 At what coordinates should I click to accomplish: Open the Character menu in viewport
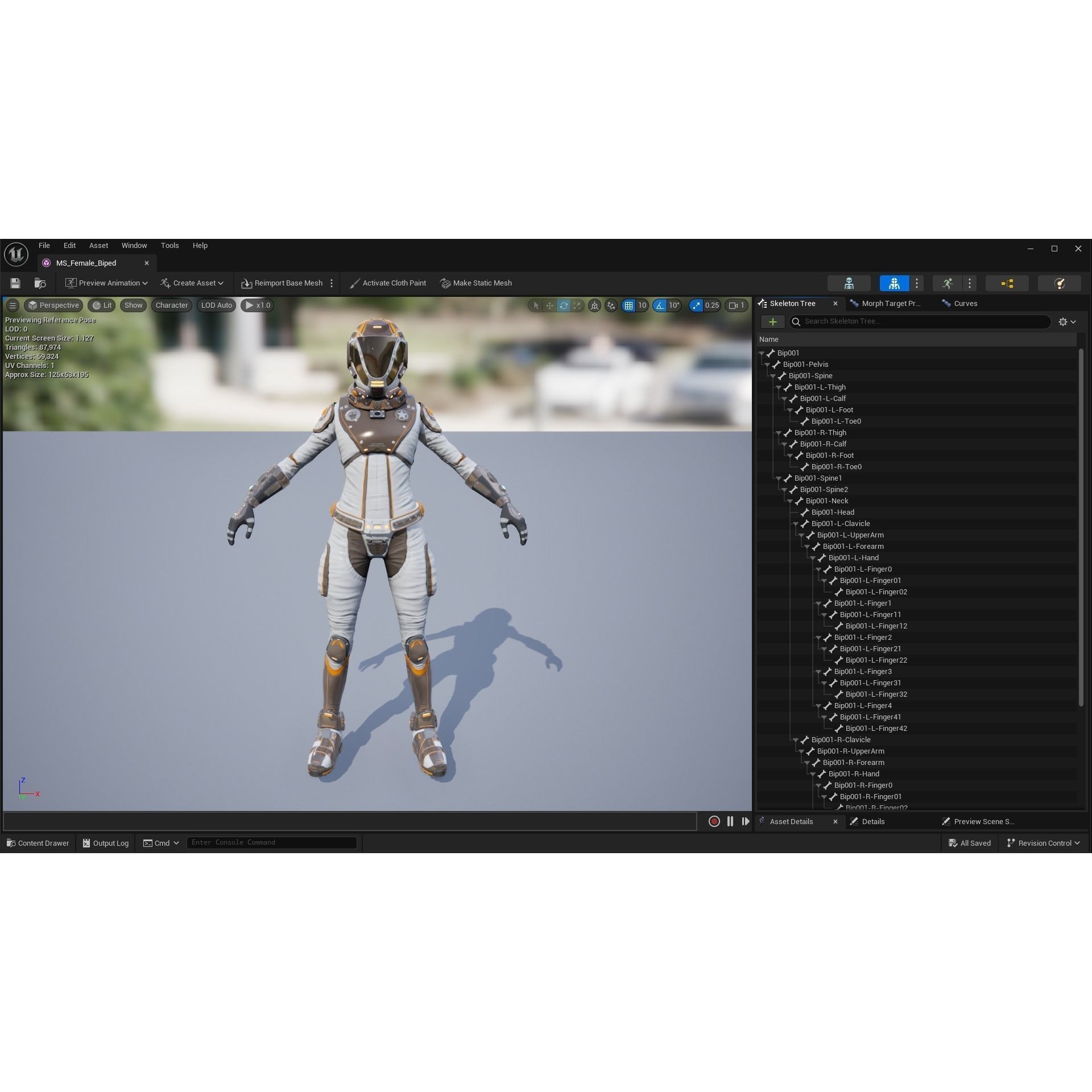click(x=172, y=305)
